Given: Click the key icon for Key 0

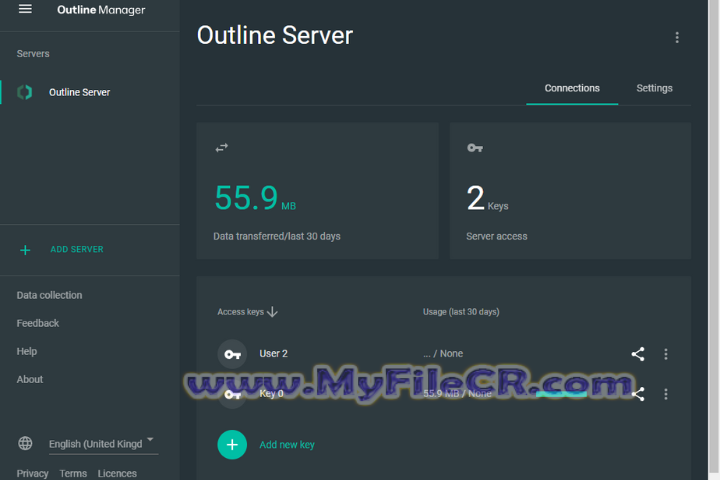Looking at the screenshot, I should (x=232, y=394).
